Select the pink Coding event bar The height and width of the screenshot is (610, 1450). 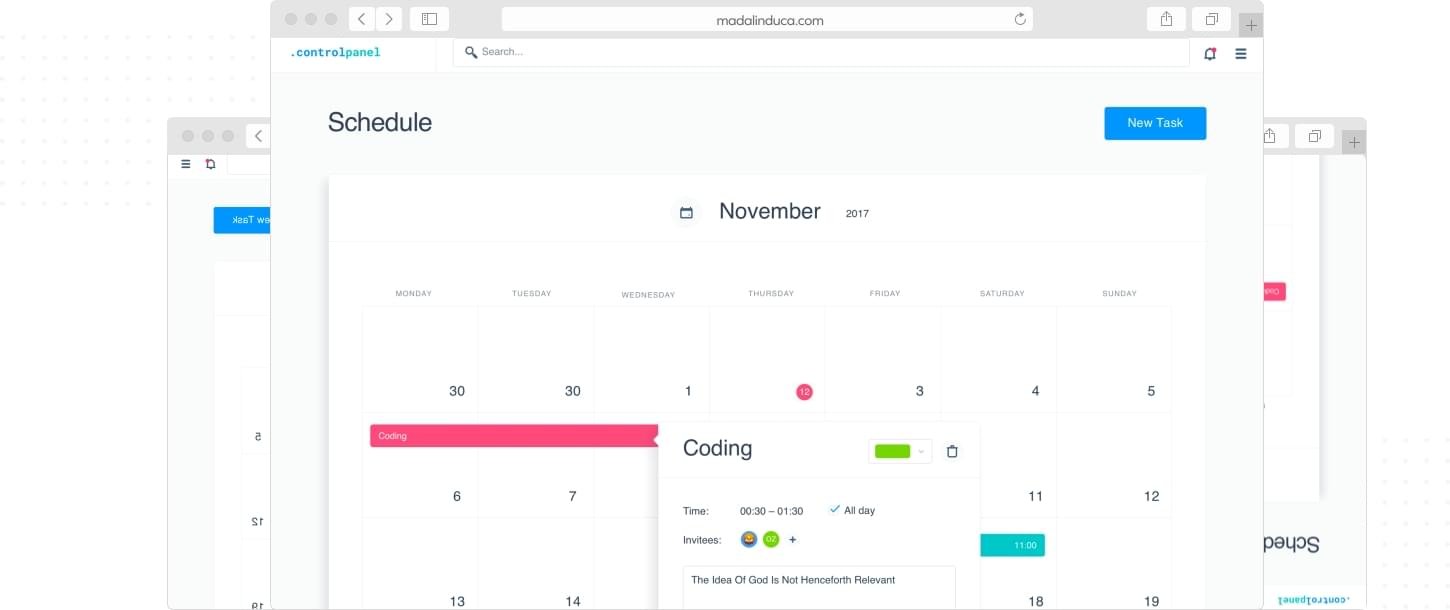click(512, 436)
